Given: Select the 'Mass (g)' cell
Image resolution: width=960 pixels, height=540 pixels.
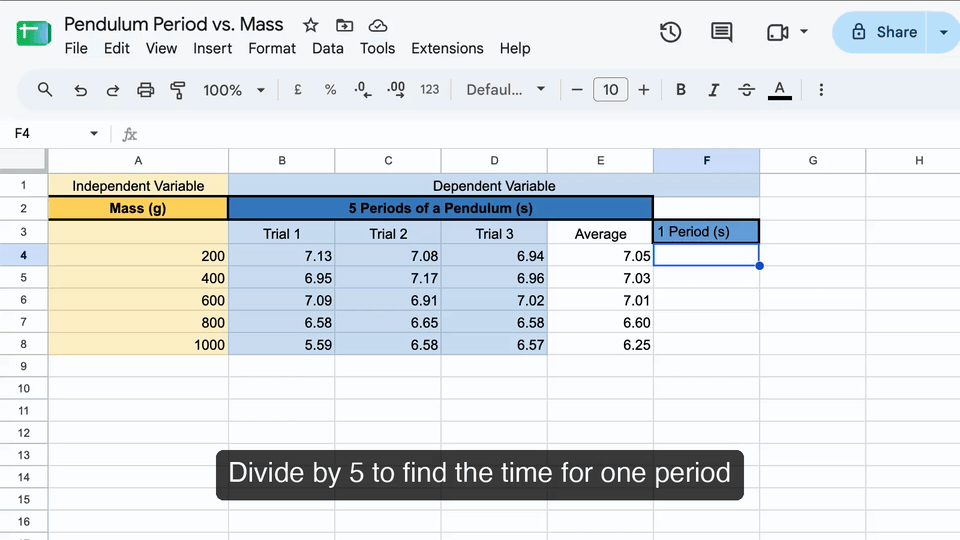Looking at the screenshot, I should [x=138, y=208].
